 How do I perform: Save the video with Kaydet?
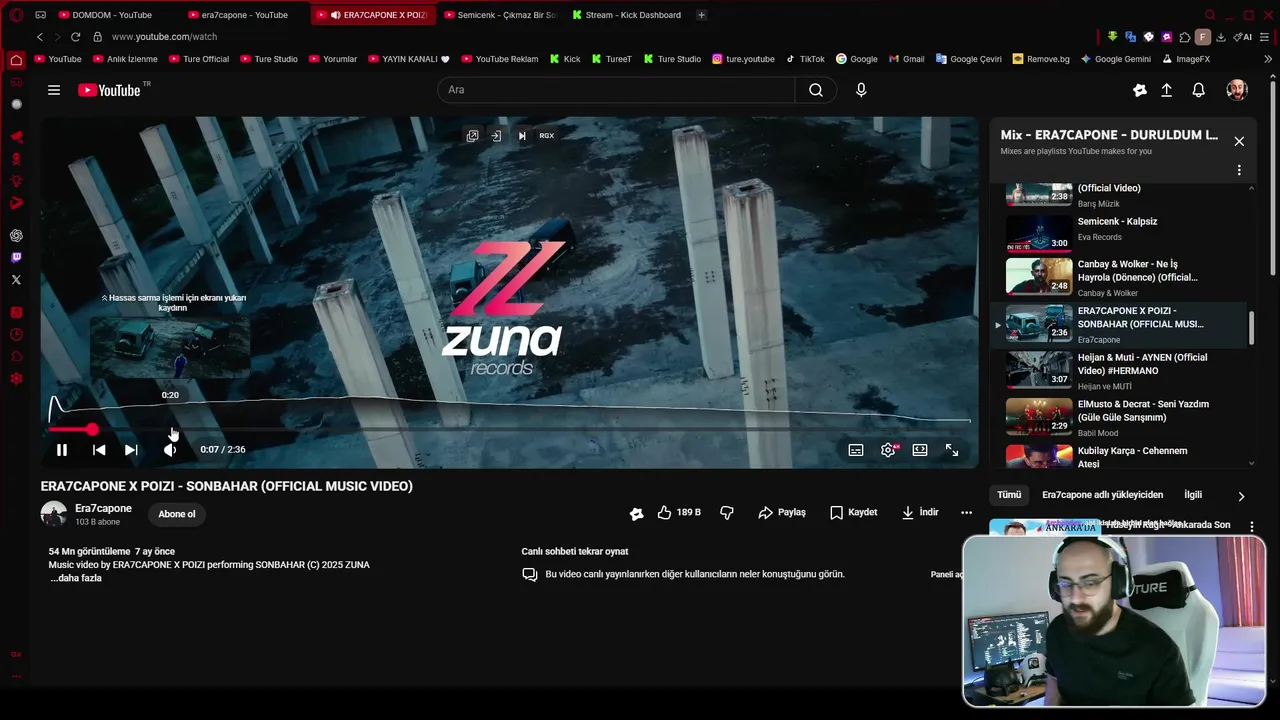click(x=854, y=513)
